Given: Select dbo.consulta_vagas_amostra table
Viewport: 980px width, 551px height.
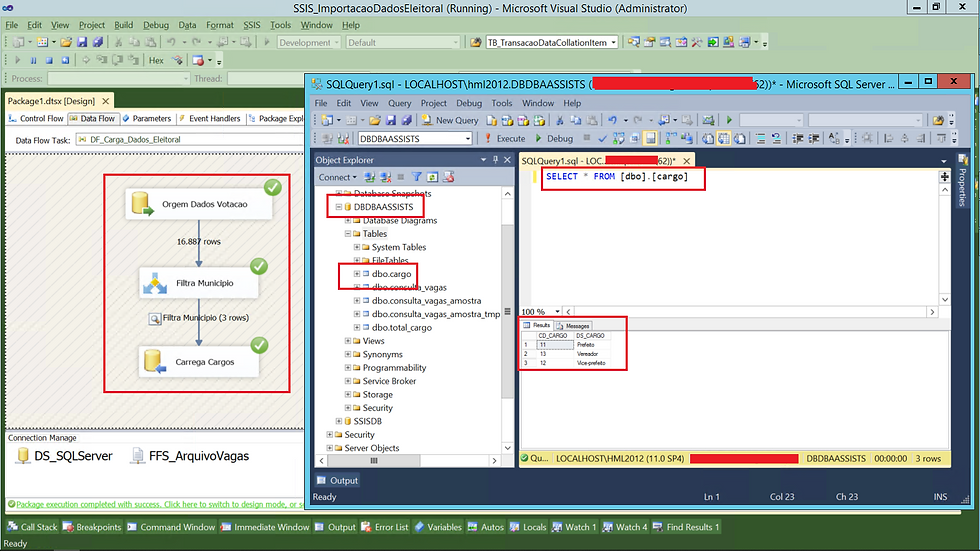Looking at the screenshot, I should (427, 300).
